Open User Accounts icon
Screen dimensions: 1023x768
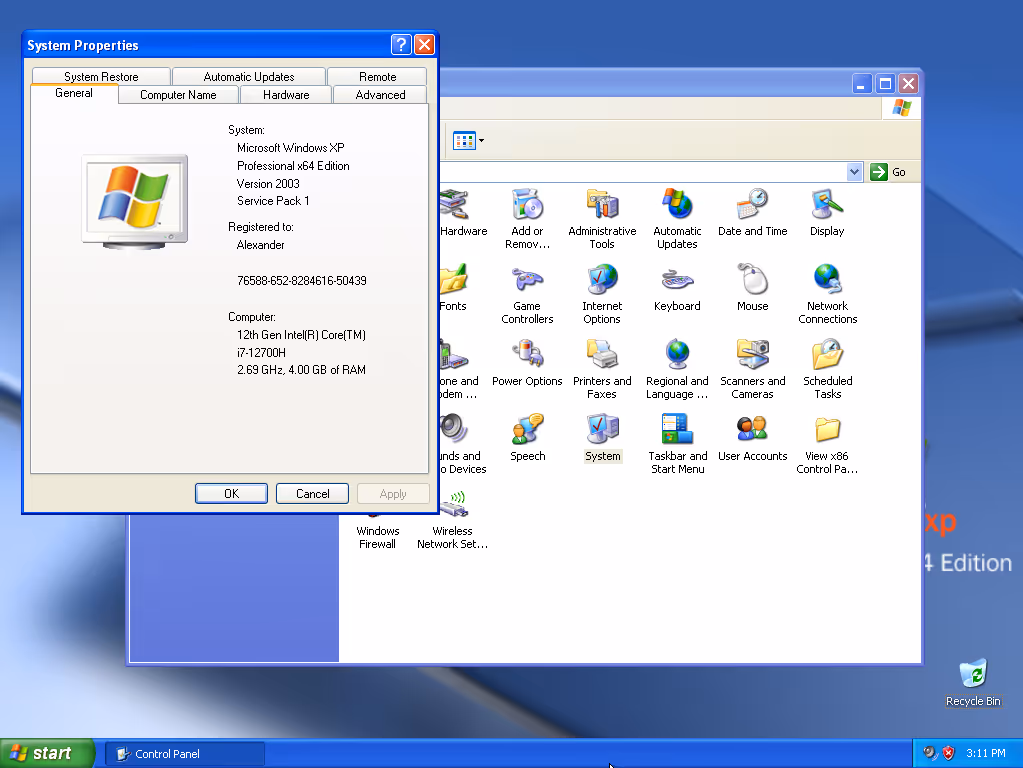coord(752,437)
